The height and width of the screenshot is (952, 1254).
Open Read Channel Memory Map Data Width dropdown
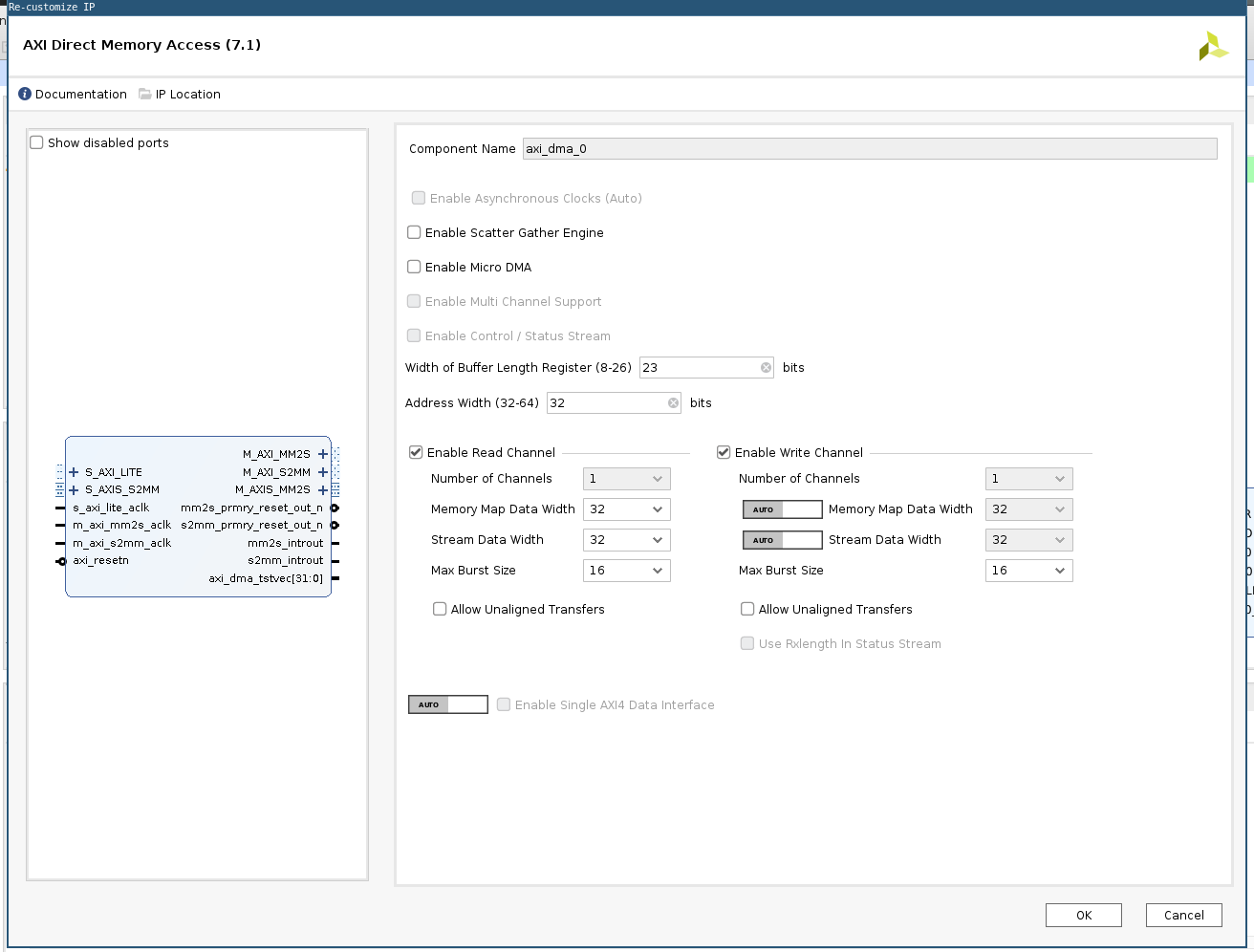[x=626, y=509]
